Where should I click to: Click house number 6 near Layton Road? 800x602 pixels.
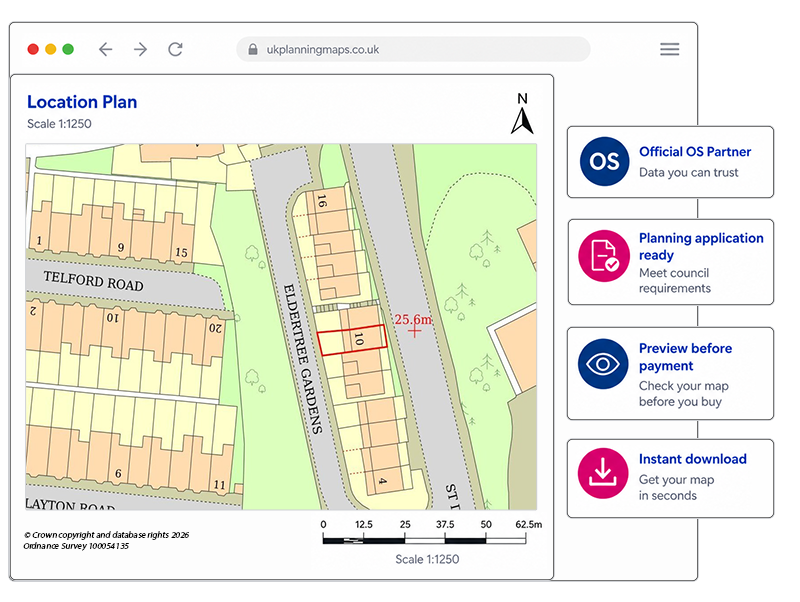point(118,473)
